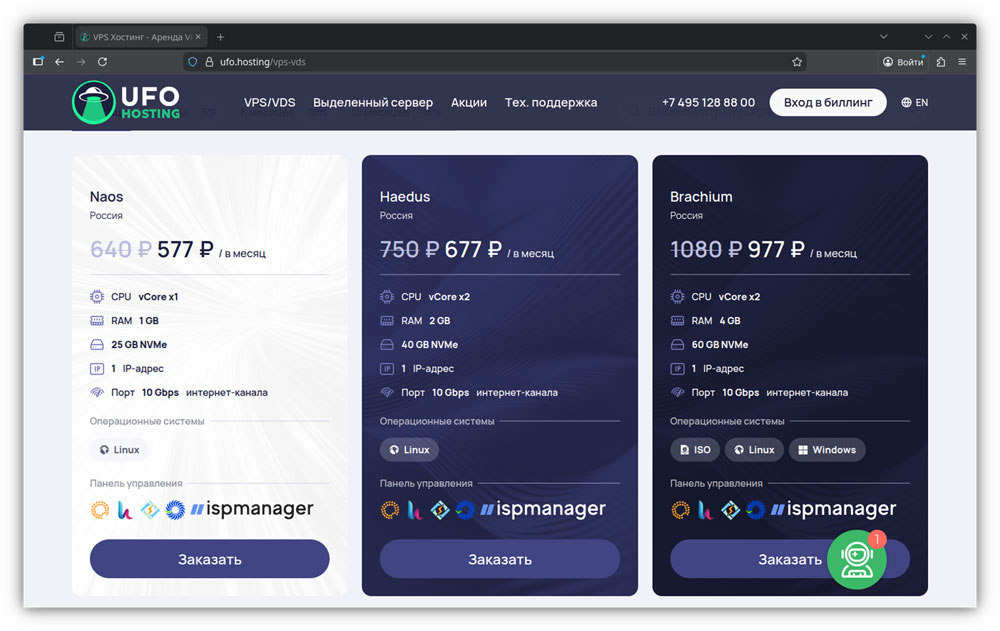
Task: Select the Windows option on the Brachium plan
Action: coord(827,449)
